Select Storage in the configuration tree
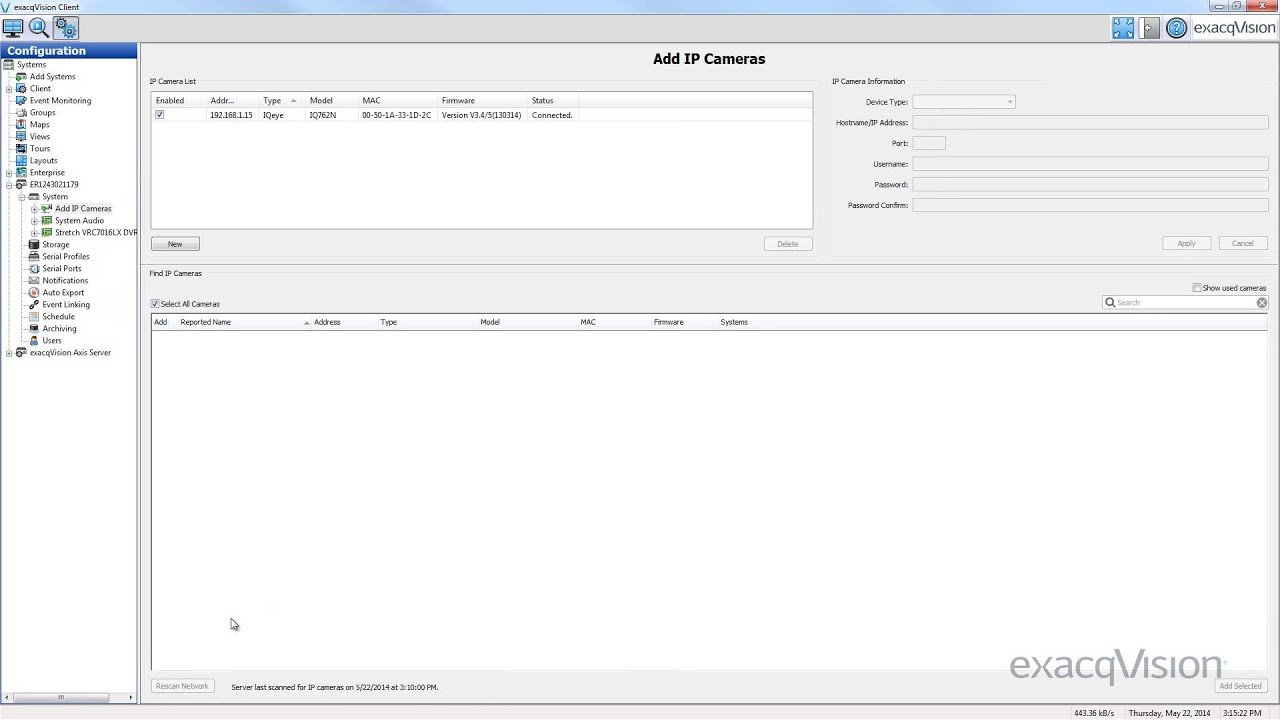Screen dimensions: 1280x720 click(x=55, y=245)
